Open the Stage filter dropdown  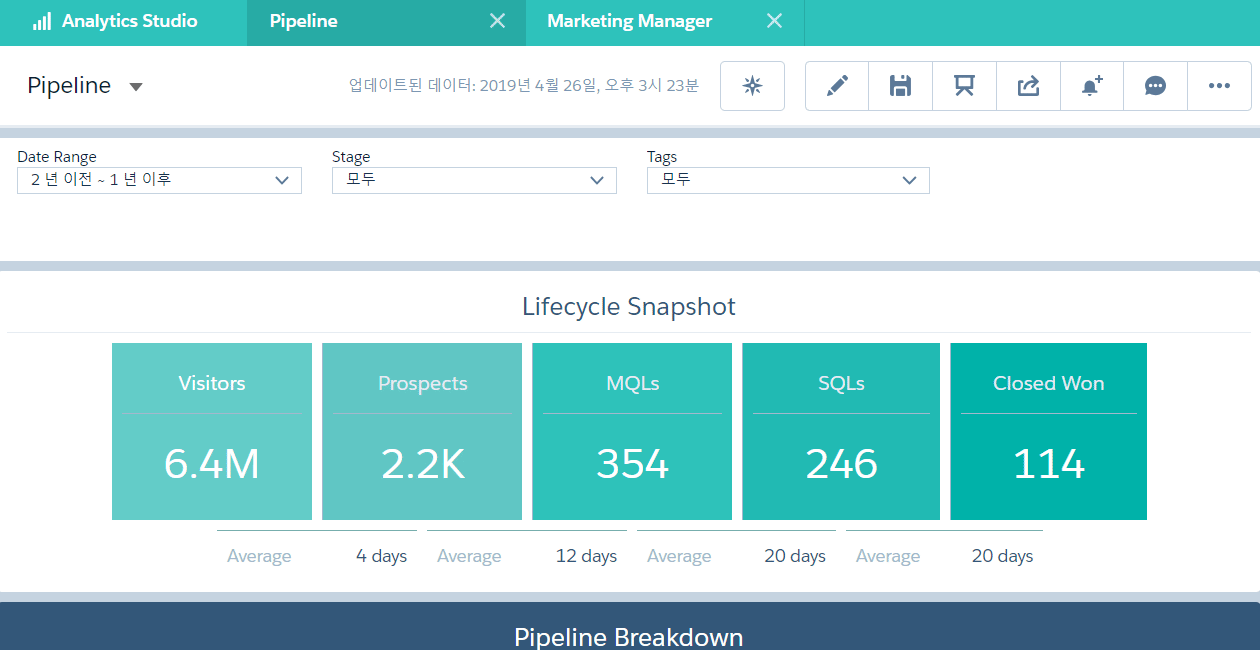[x=474, y=180]
